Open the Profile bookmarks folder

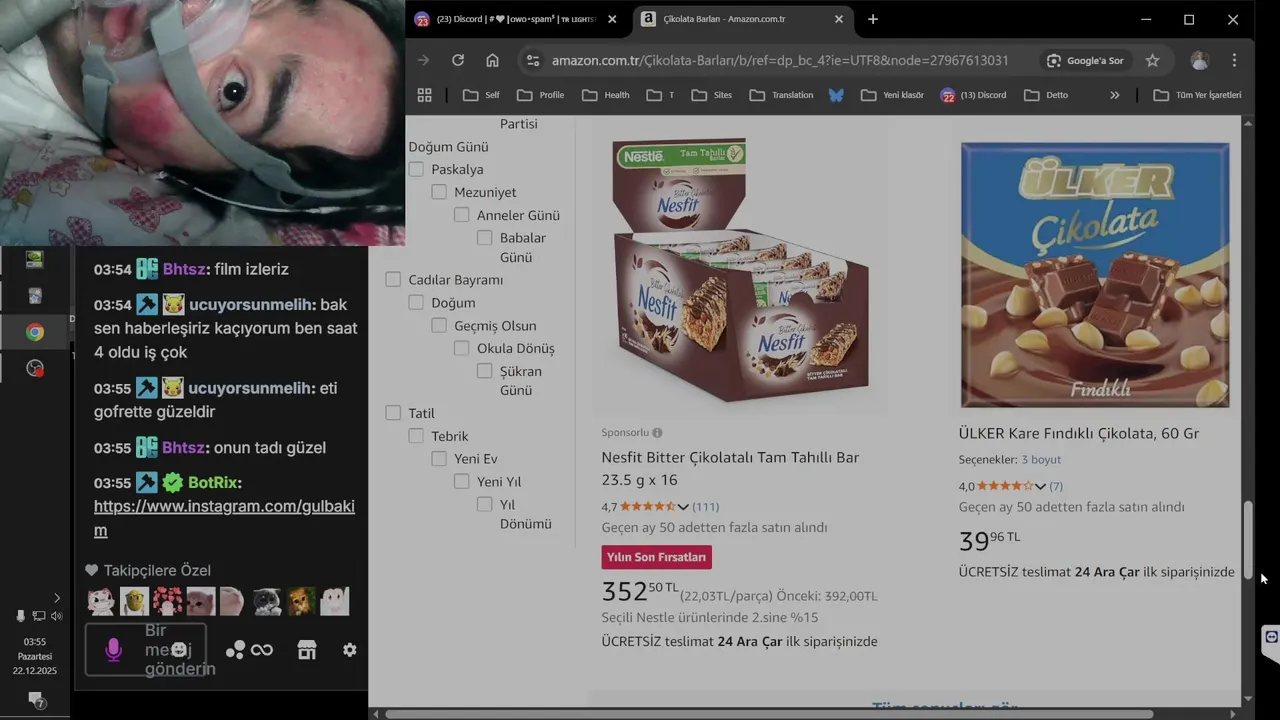coord(541,95)
